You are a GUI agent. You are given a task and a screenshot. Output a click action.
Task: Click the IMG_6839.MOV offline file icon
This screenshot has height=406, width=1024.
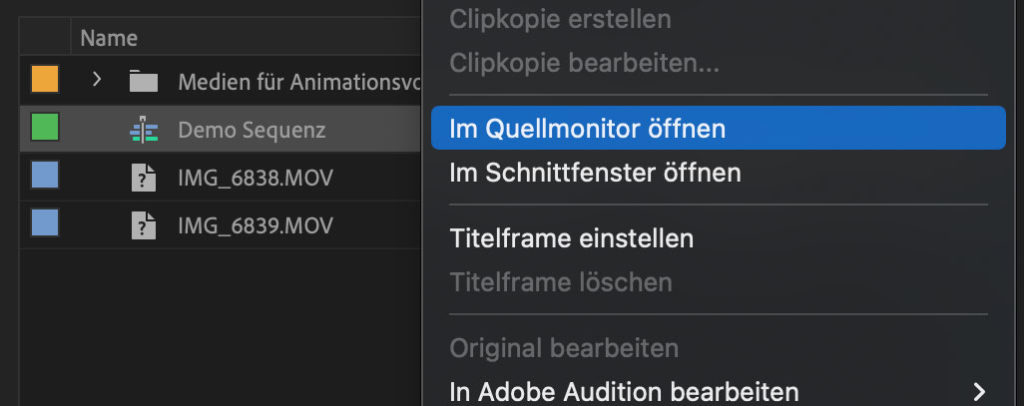[x=144, y=226]
